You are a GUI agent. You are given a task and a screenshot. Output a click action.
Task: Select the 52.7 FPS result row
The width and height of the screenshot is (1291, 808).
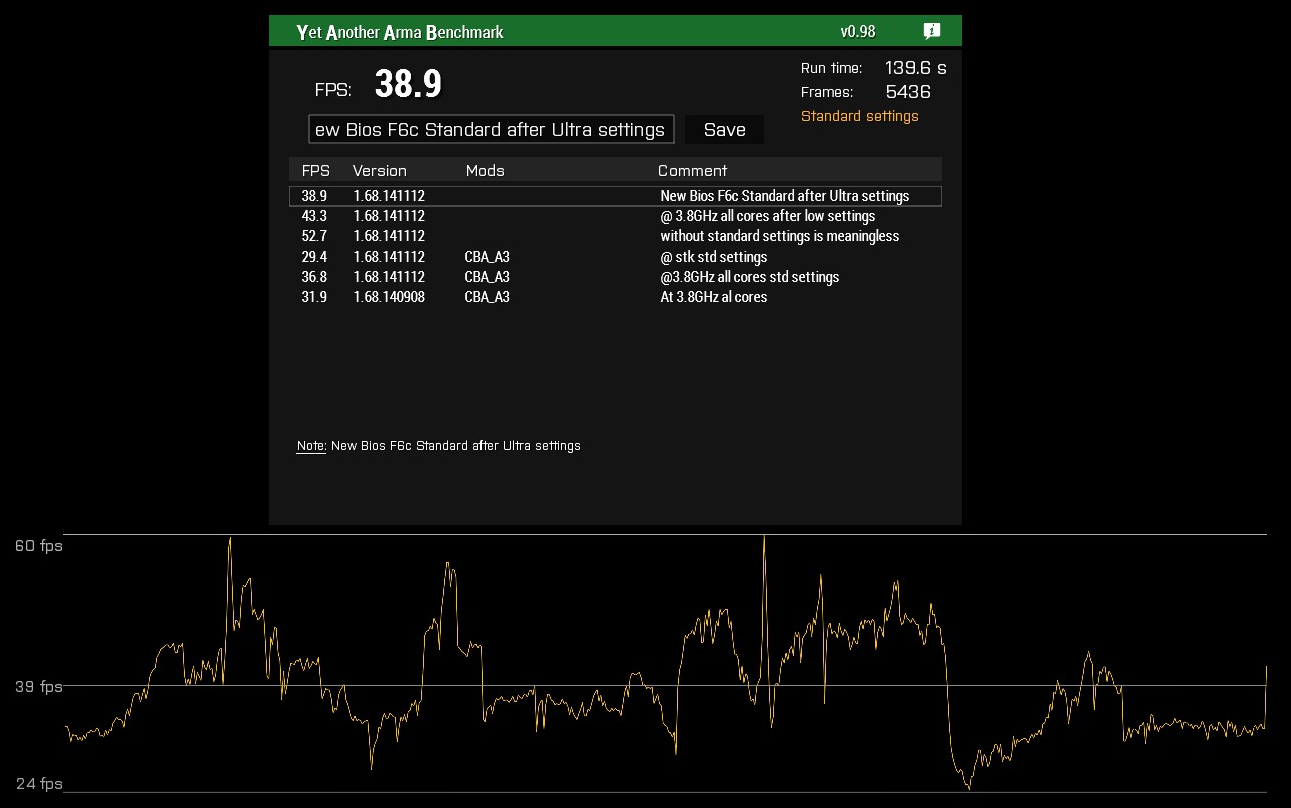(x=615, y=236)
